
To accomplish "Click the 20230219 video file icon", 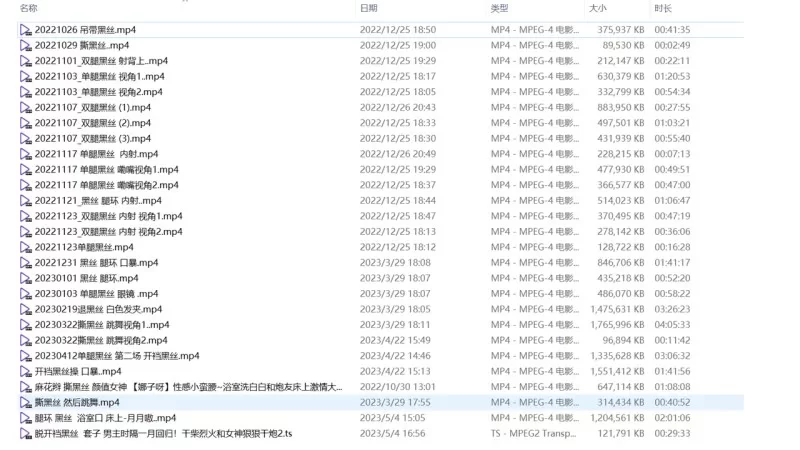I will pos(26,309).
